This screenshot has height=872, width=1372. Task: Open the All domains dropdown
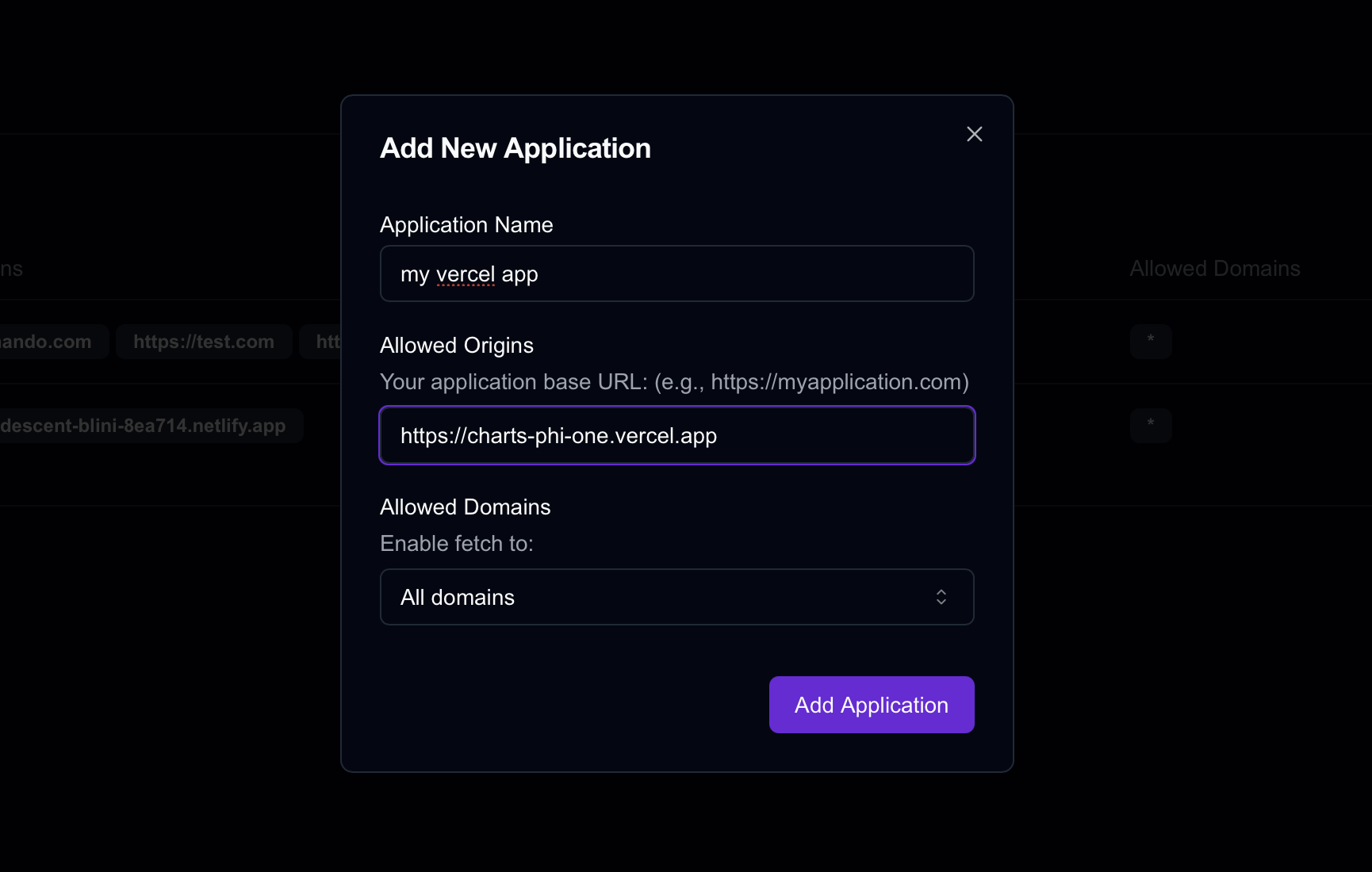(677, 597)
